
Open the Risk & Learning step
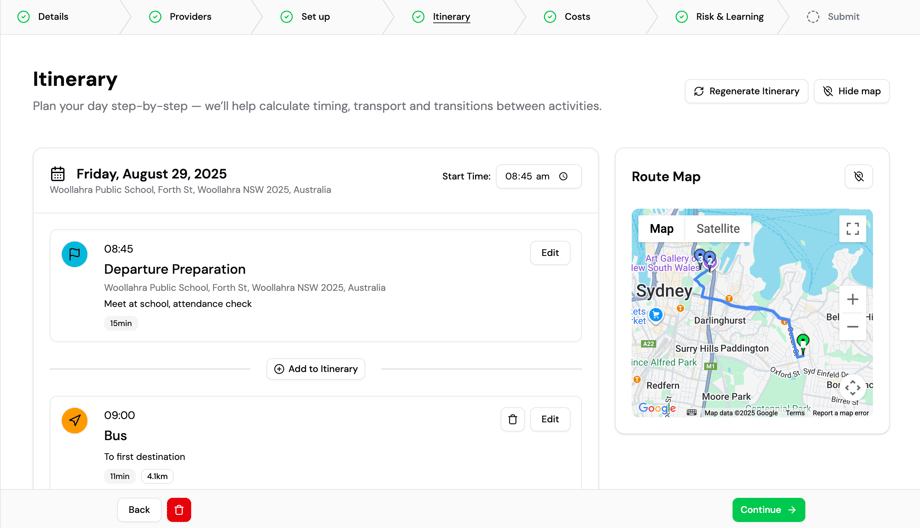(x=729, y=17)
